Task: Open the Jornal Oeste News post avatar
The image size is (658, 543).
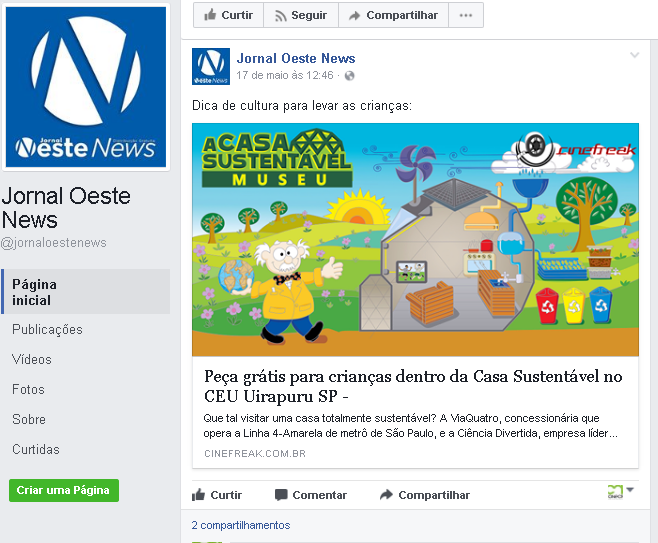Action: 211,66
